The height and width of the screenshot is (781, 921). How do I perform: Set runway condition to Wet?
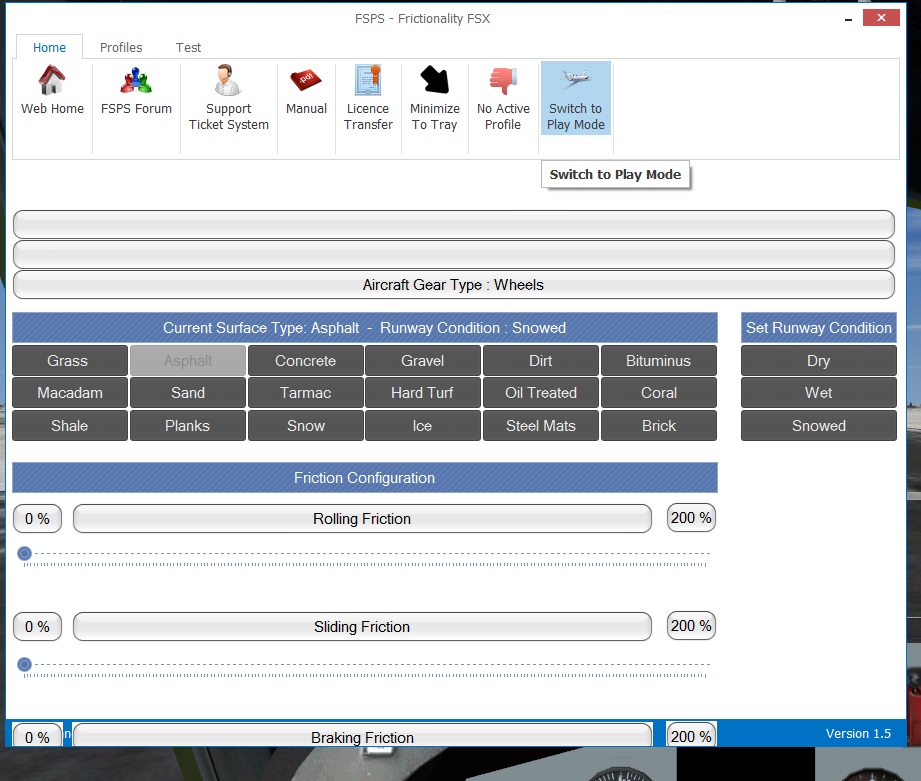coord(819,393)
